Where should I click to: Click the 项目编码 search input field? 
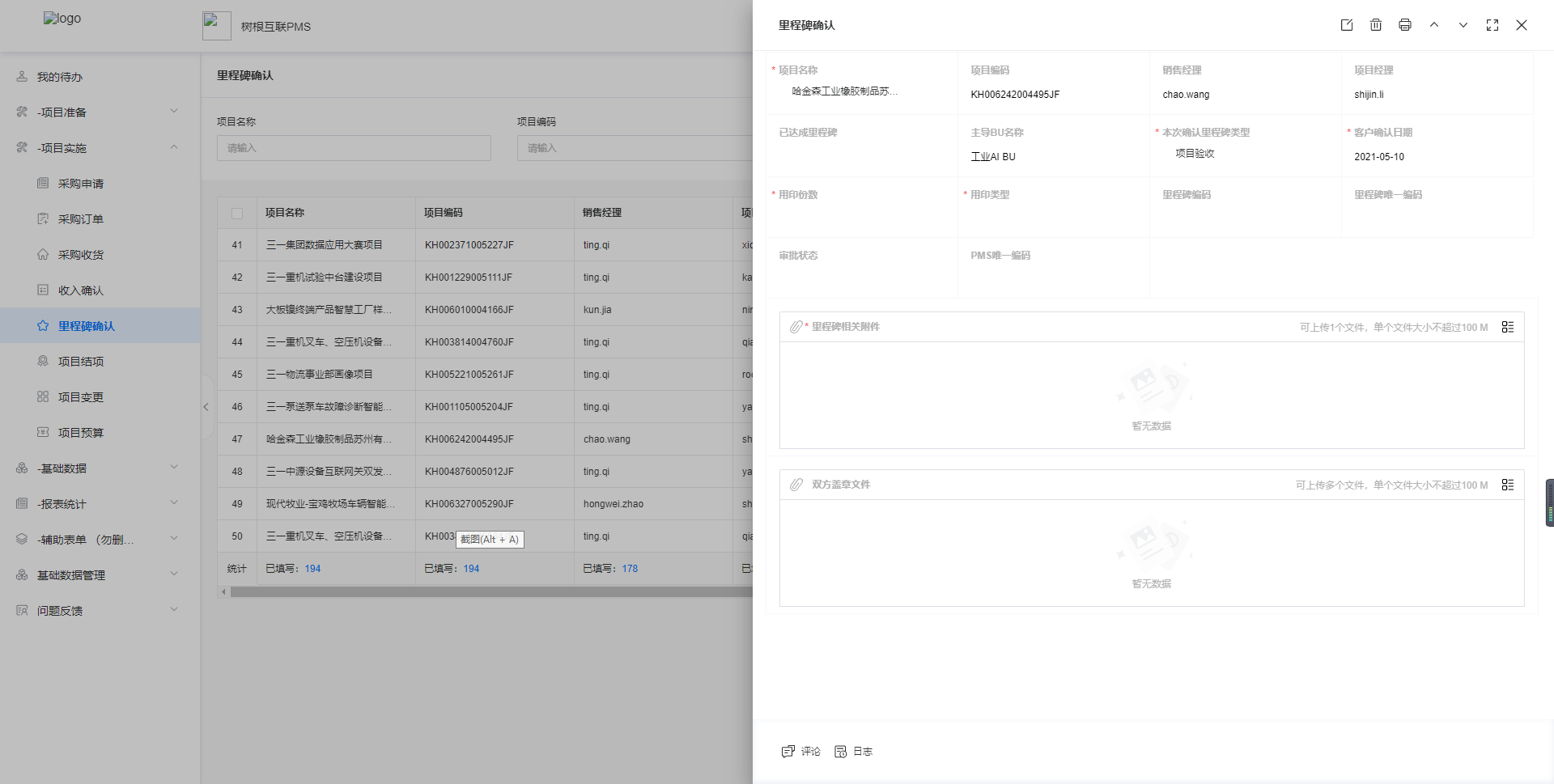tap(635, 148)
